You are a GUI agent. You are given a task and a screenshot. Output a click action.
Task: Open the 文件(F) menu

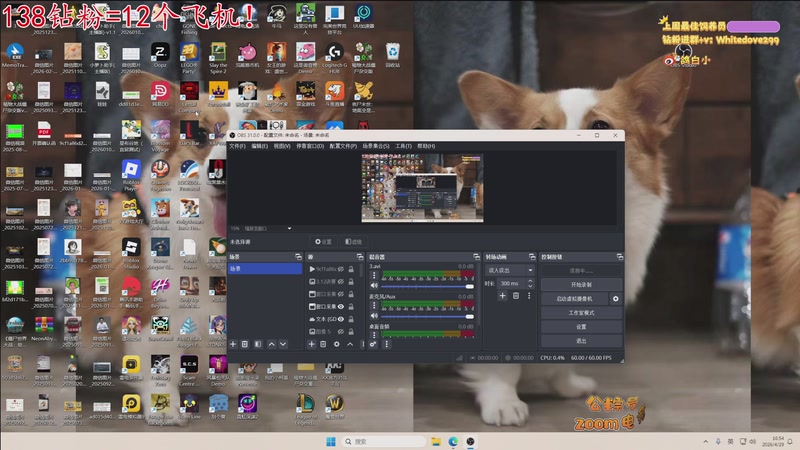click(237, 146)
